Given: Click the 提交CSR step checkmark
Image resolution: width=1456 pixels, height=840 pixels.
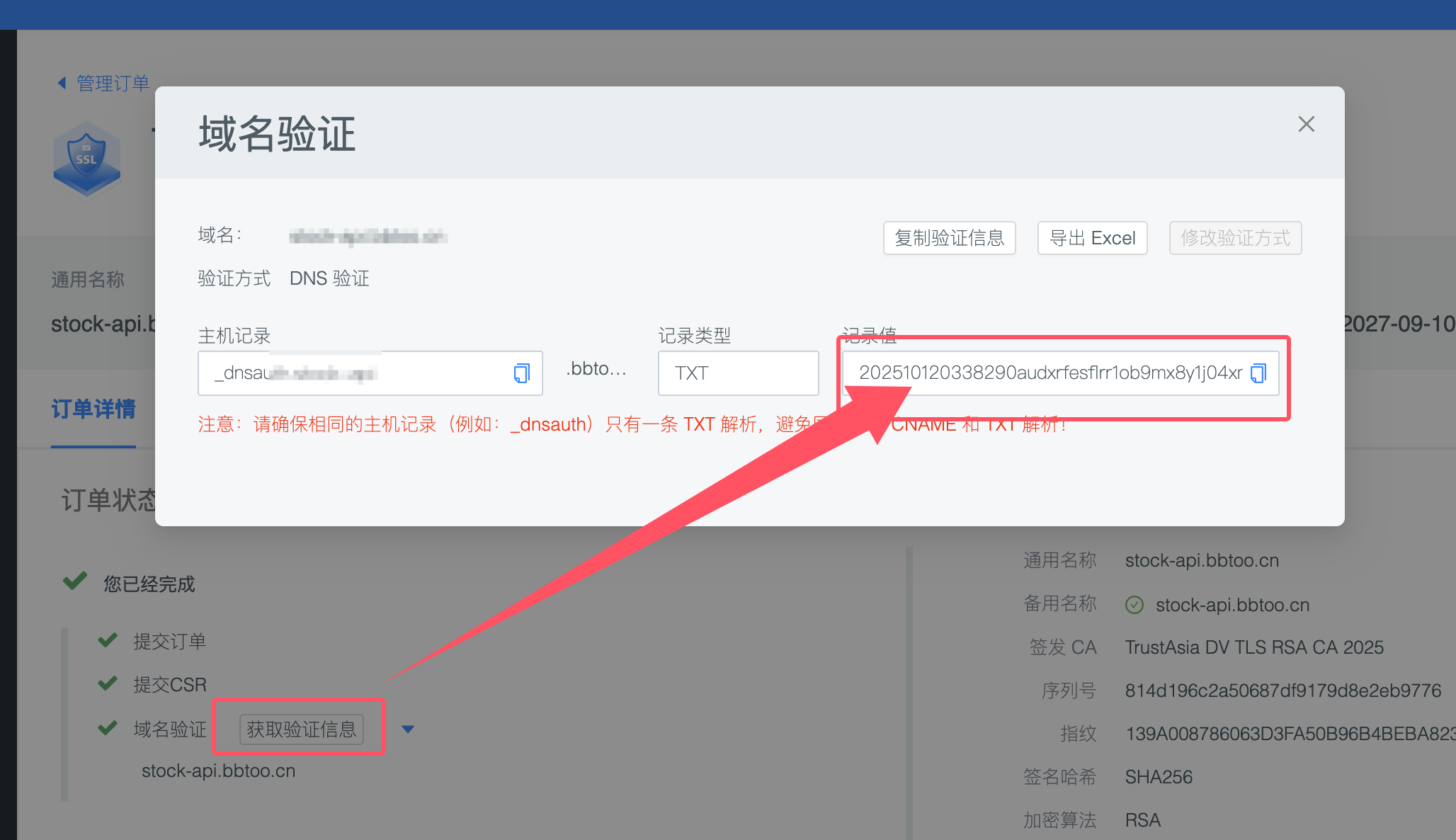Looking at the screenshot, I should [x=108, y=683].
